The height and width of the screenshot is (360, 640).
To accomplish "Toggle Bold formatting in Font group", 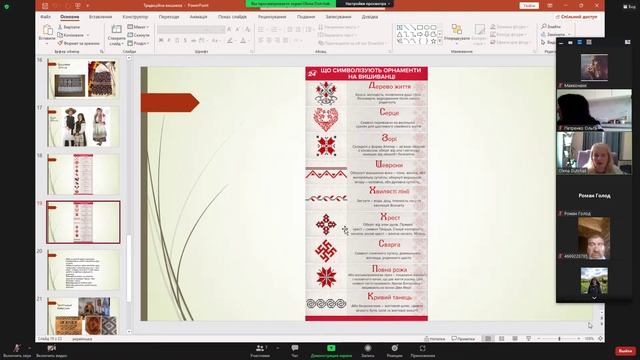I will (161, 40).
